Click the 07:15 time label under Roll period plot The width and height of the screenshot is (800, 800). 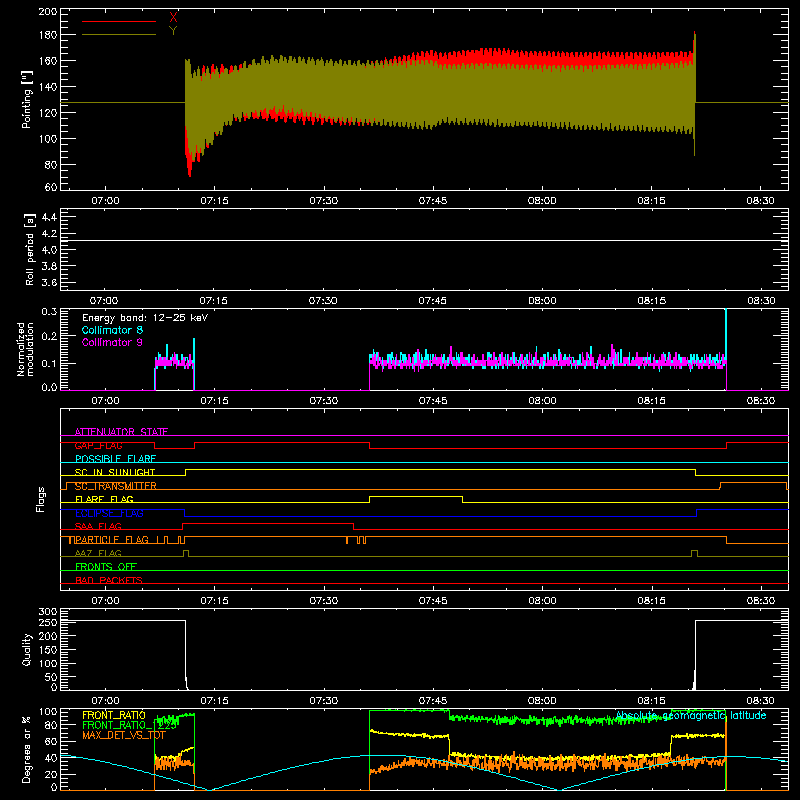[213, 301]
